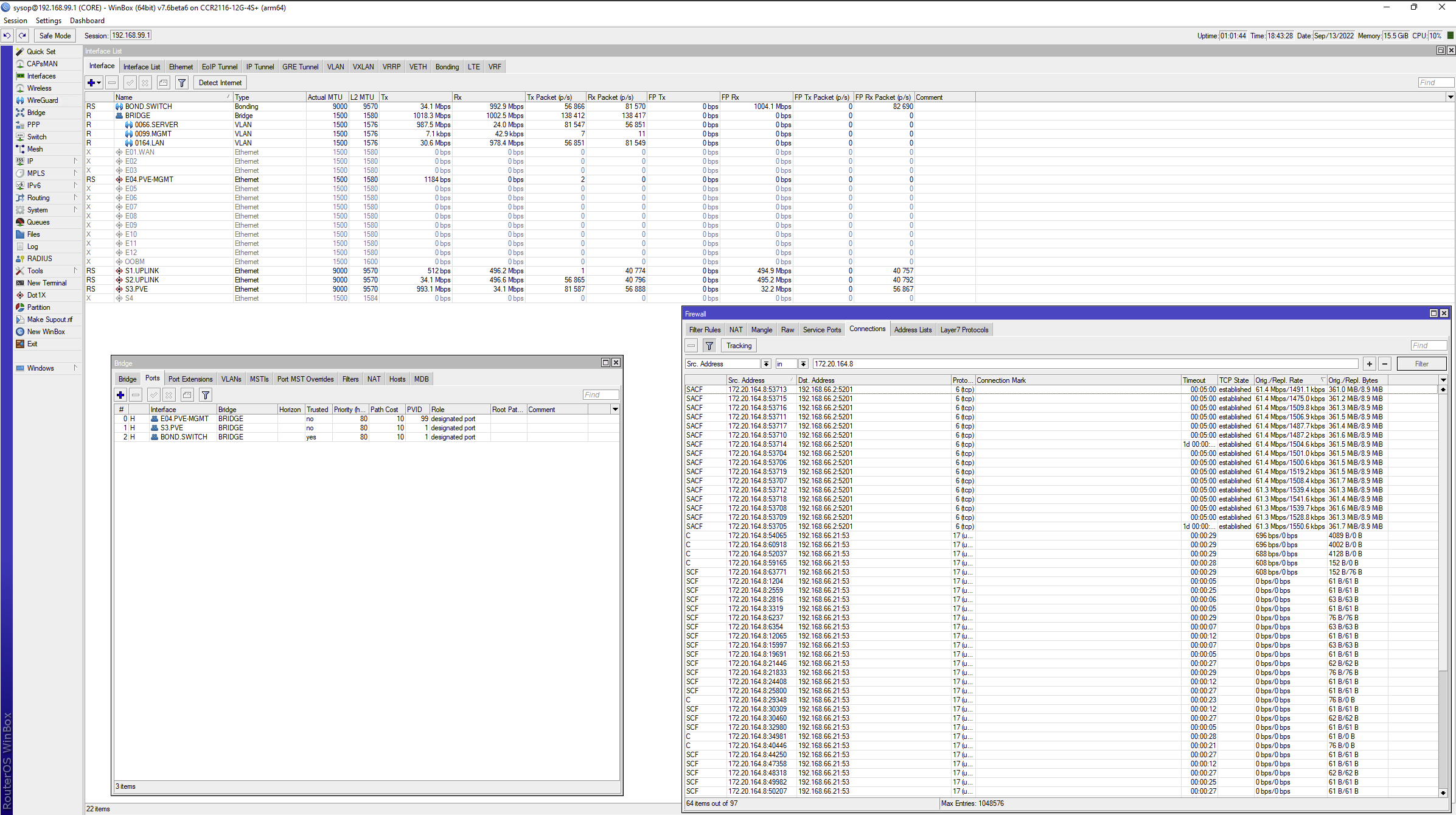The width and height of the screenshot is (1456, 815).
Task: Switch to Bridge VLANs tab
Action: click(231, 379)
